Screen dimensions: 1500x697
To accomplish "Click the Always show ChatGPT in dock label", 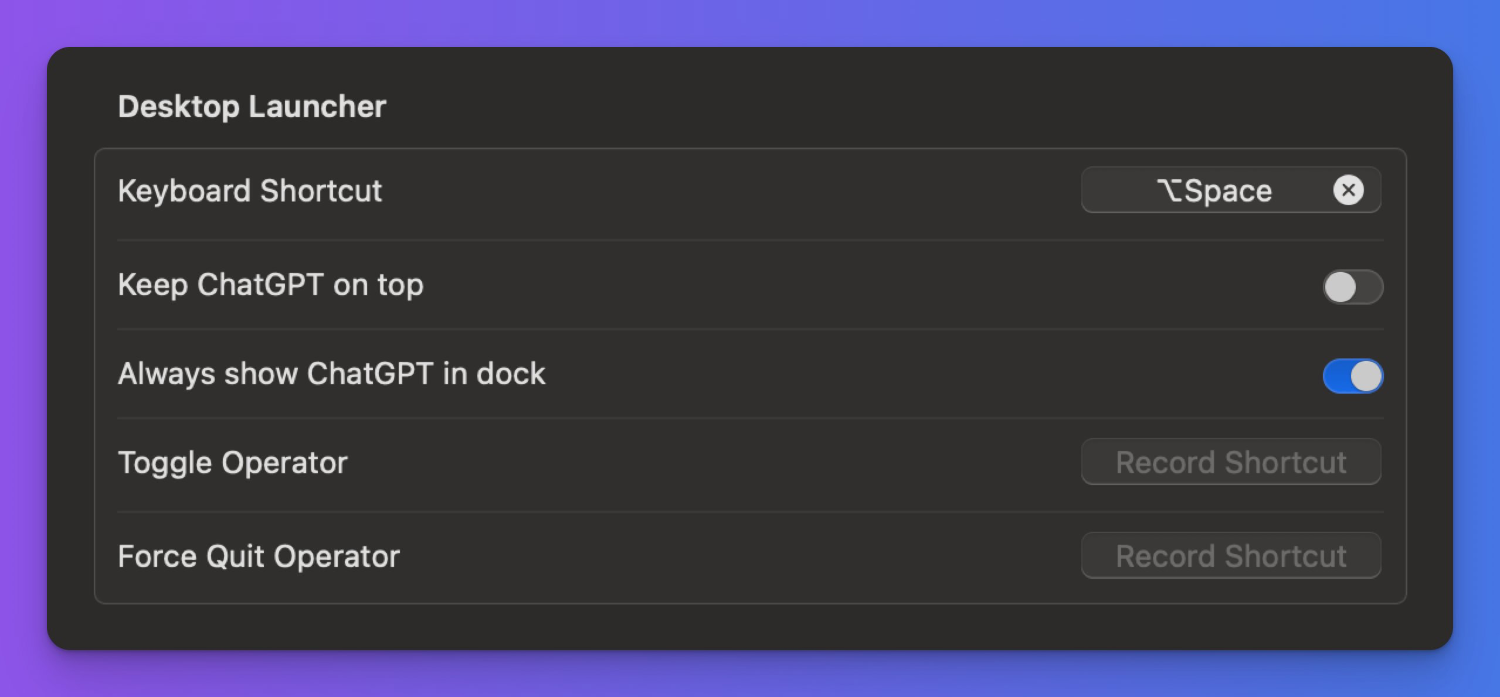I will click(331, 374).
